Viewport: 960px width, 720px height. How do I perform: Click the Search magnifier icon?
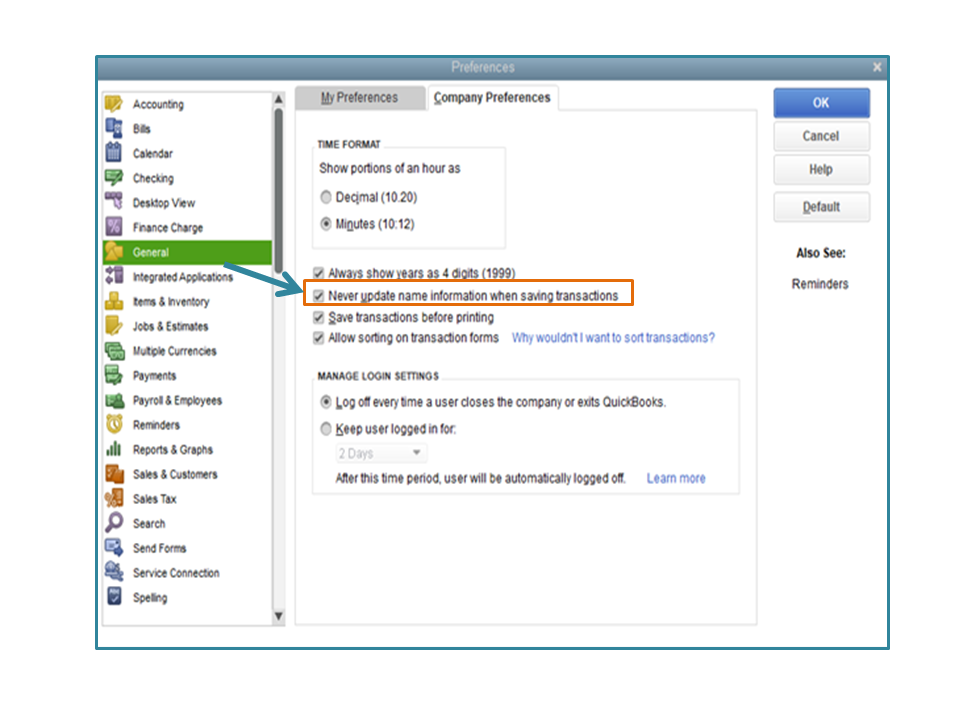[x=113, y=523]
